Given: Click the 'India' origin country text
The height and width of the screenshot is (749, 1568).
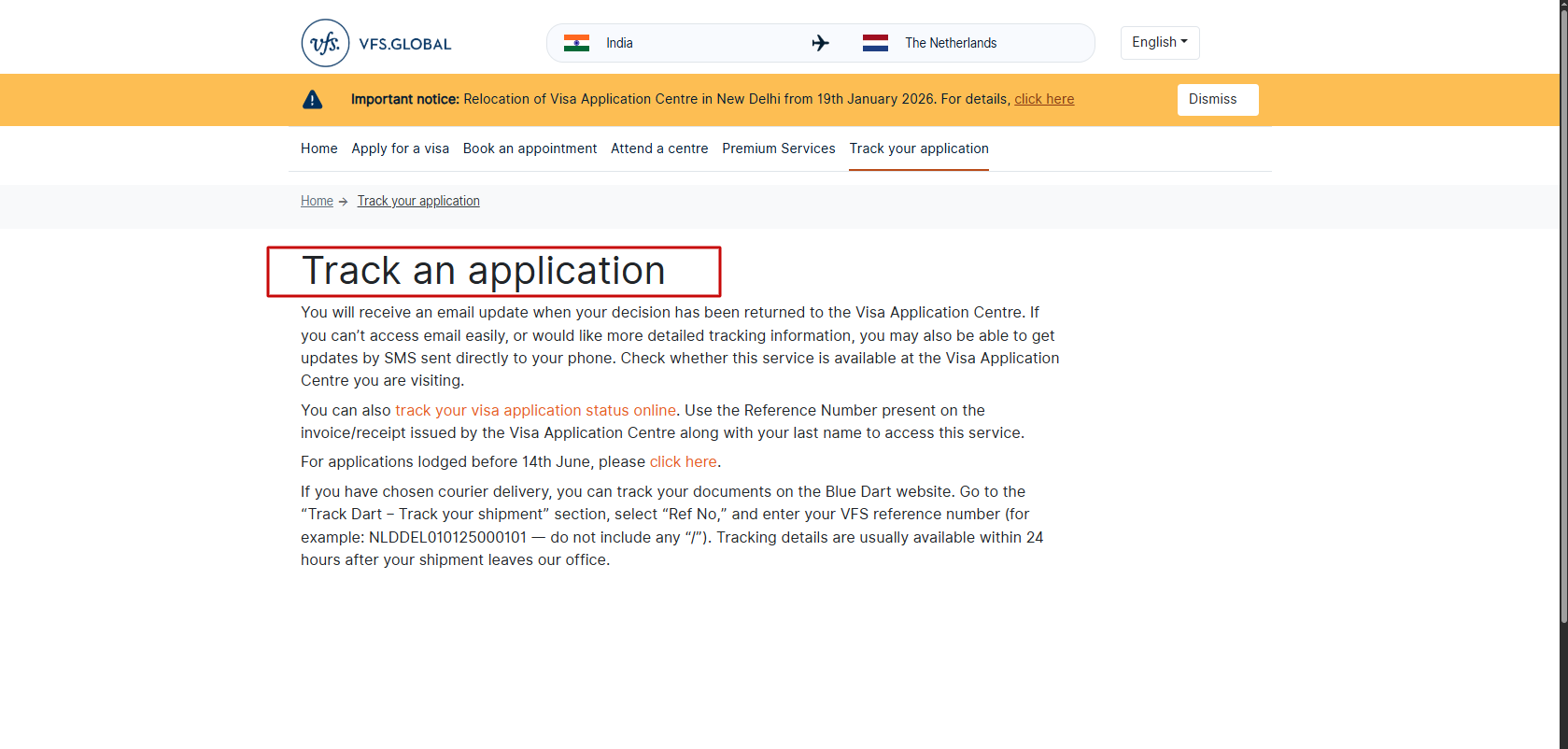Looking at the screenshot, I should coord(619,43).
